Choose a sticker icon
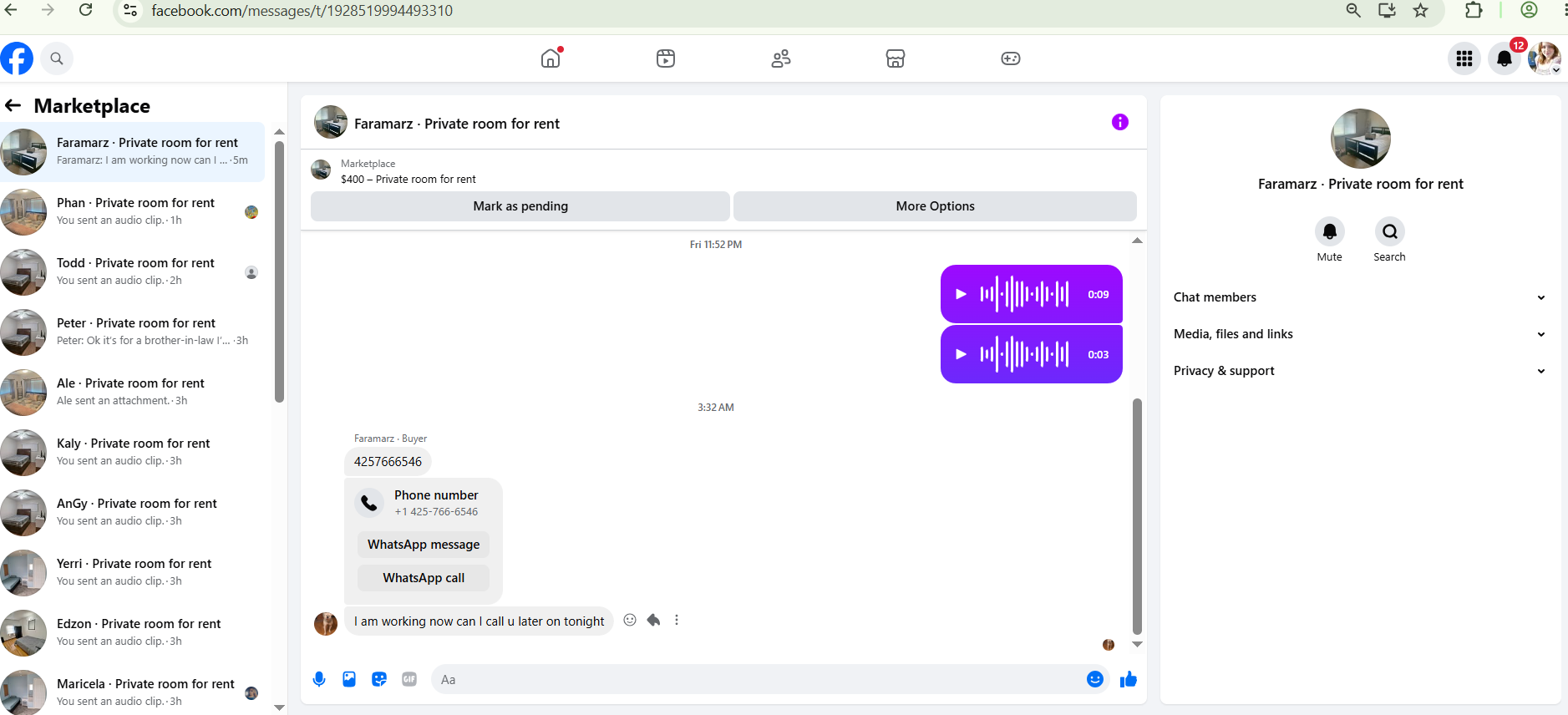1568x715 pixels. pos(379,679)
